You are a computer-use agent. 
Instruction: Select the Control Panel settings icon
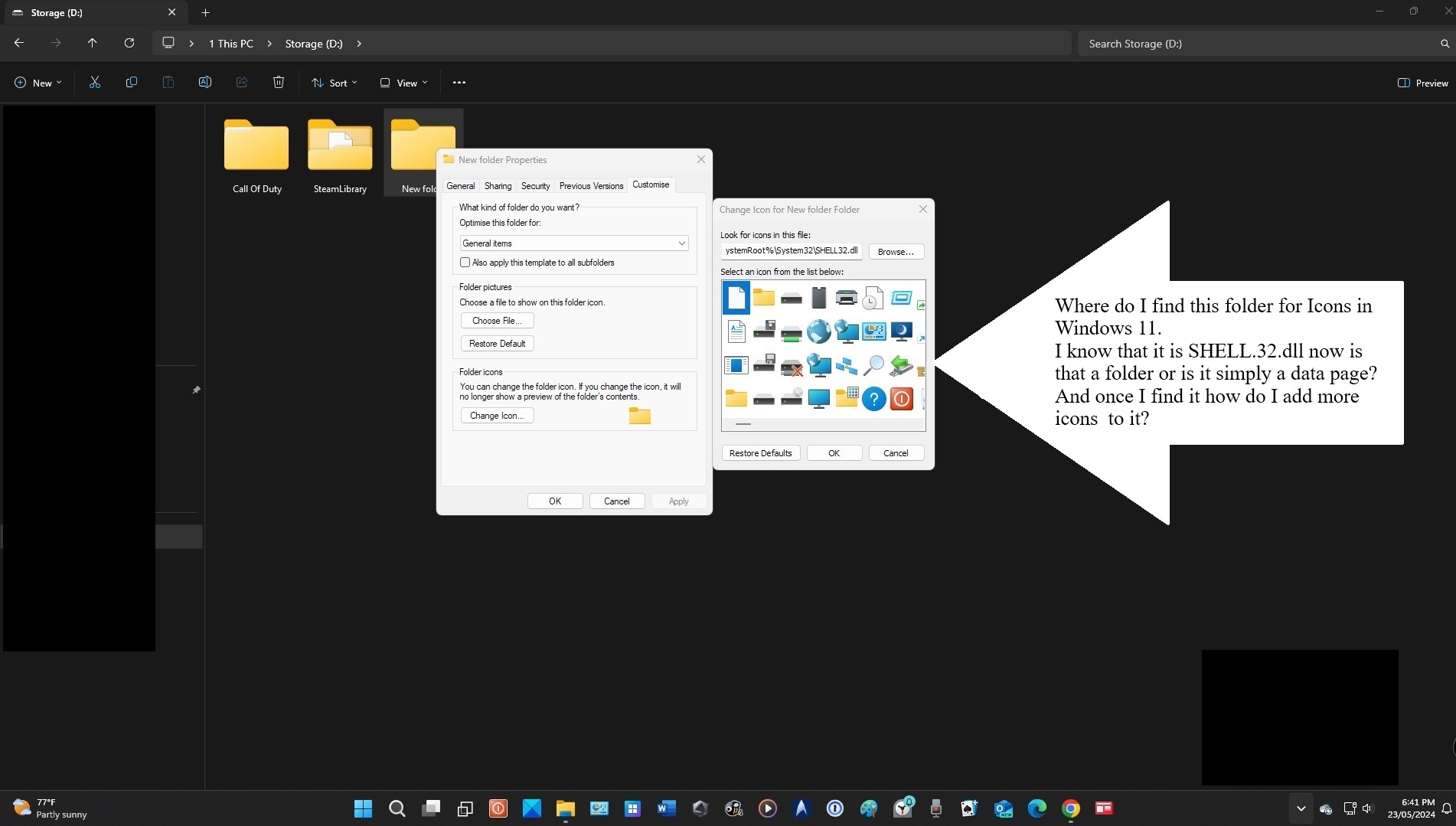873,331
